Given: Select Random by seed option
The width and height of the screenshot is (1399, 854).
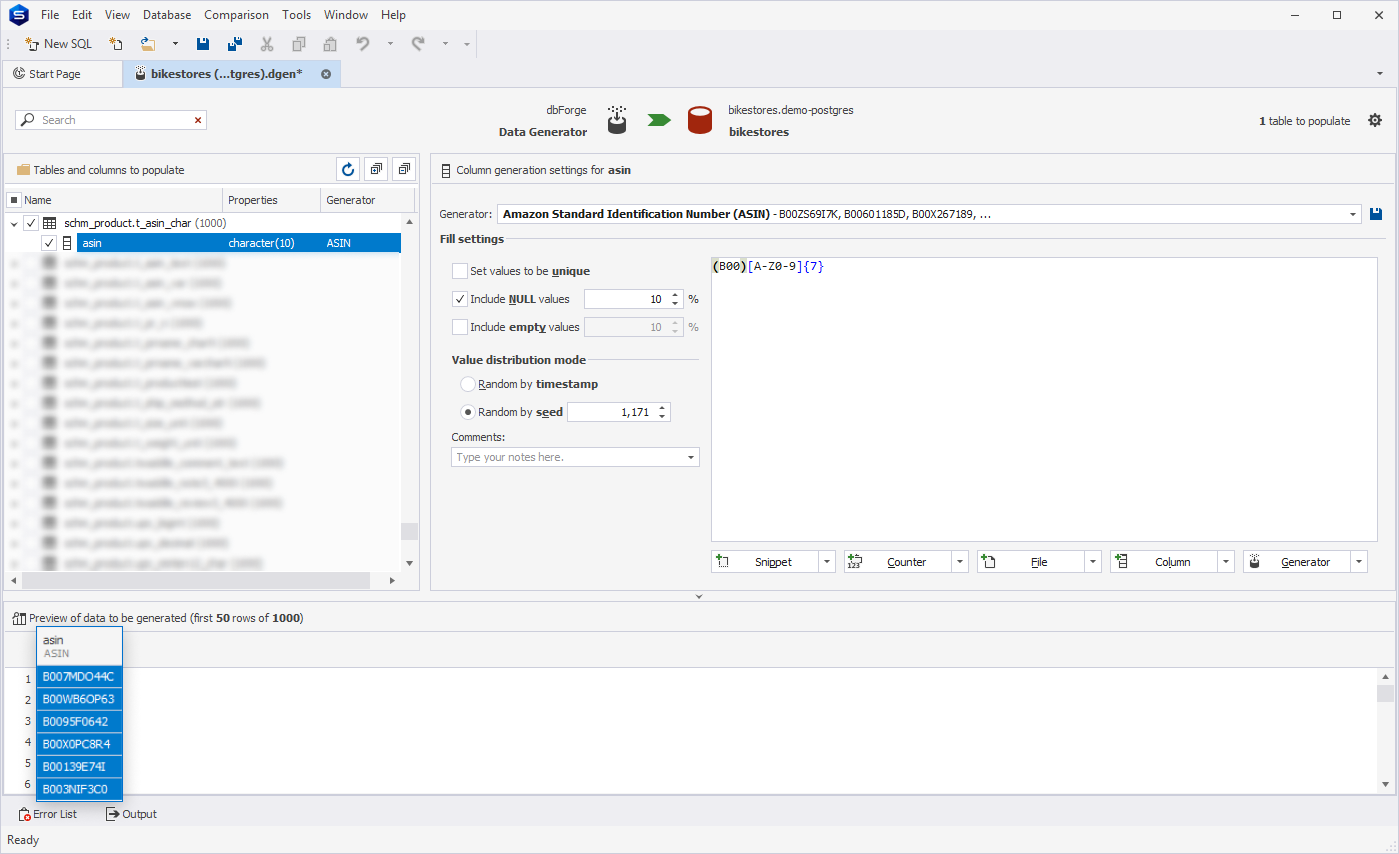Looking at the screenshot, I should tap(467, 412).
